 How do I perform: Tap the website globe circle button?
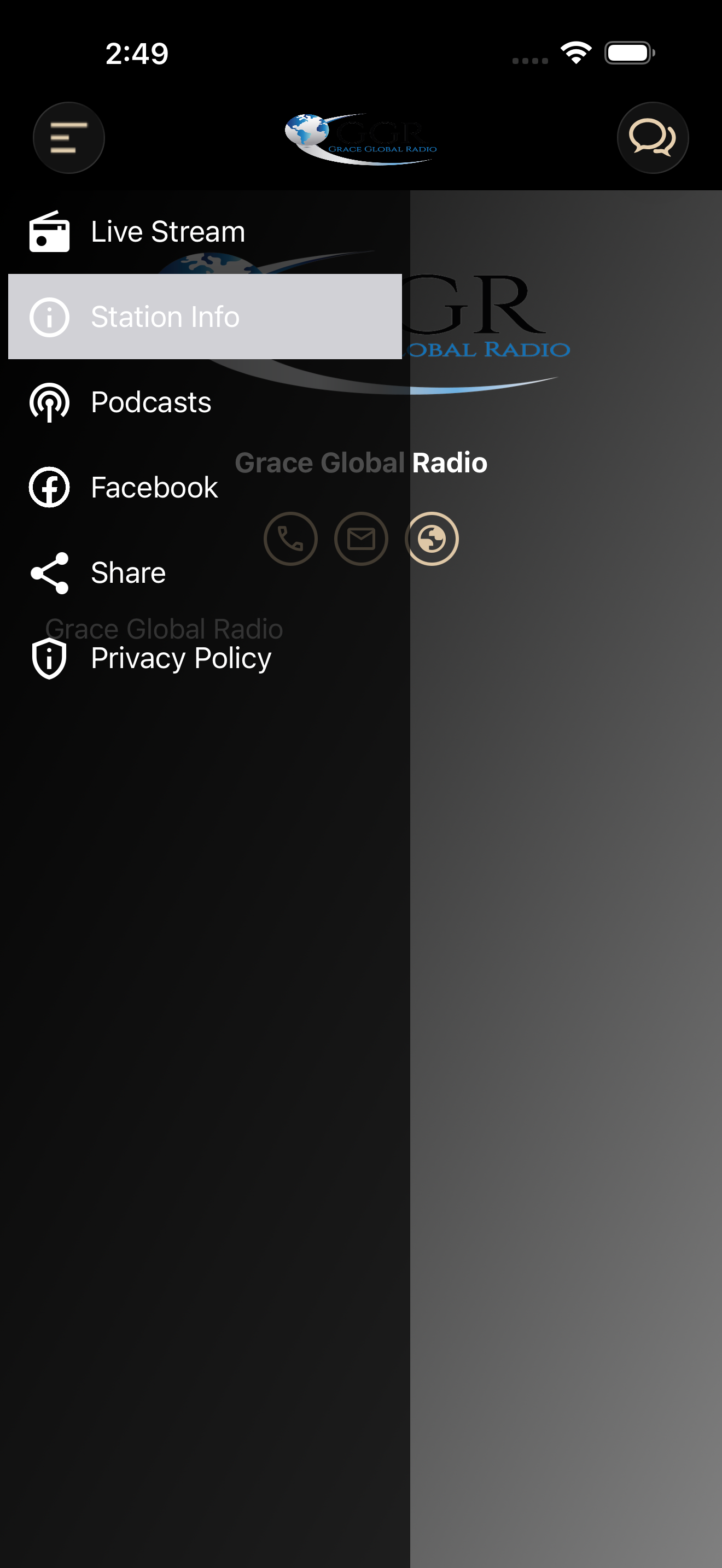tap(432, 539)
